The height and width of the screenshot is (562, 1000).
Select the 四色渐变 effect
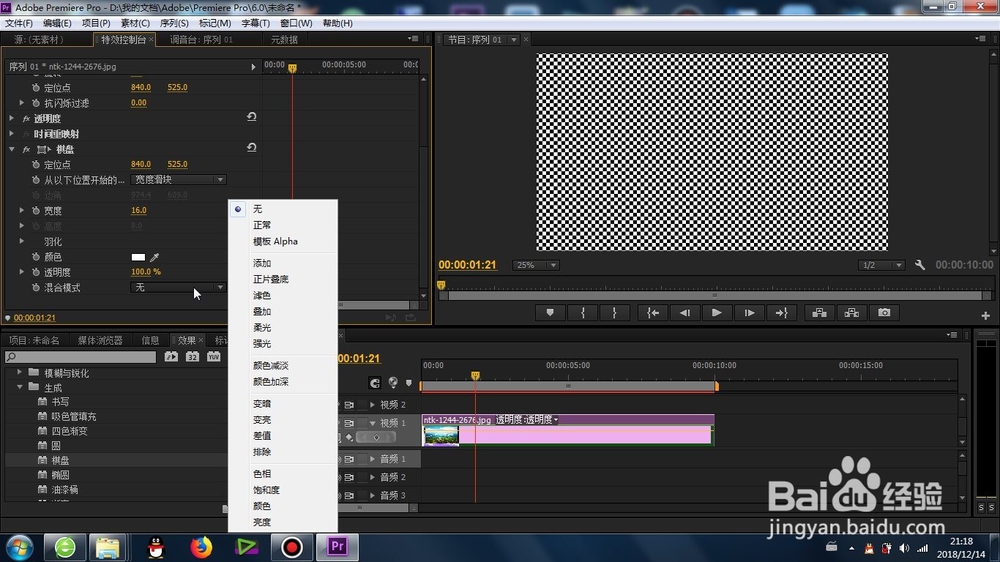69,431
